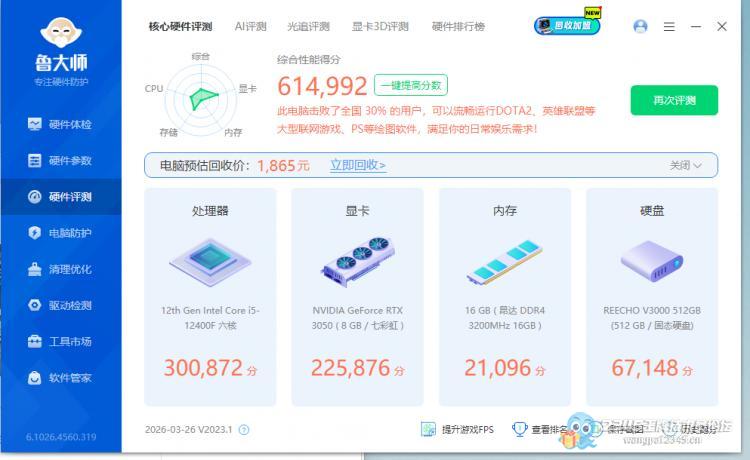Click the green 再次评测 button
Image resolution: width=750 pixels, height=460 pixels.
coord(674,101)
